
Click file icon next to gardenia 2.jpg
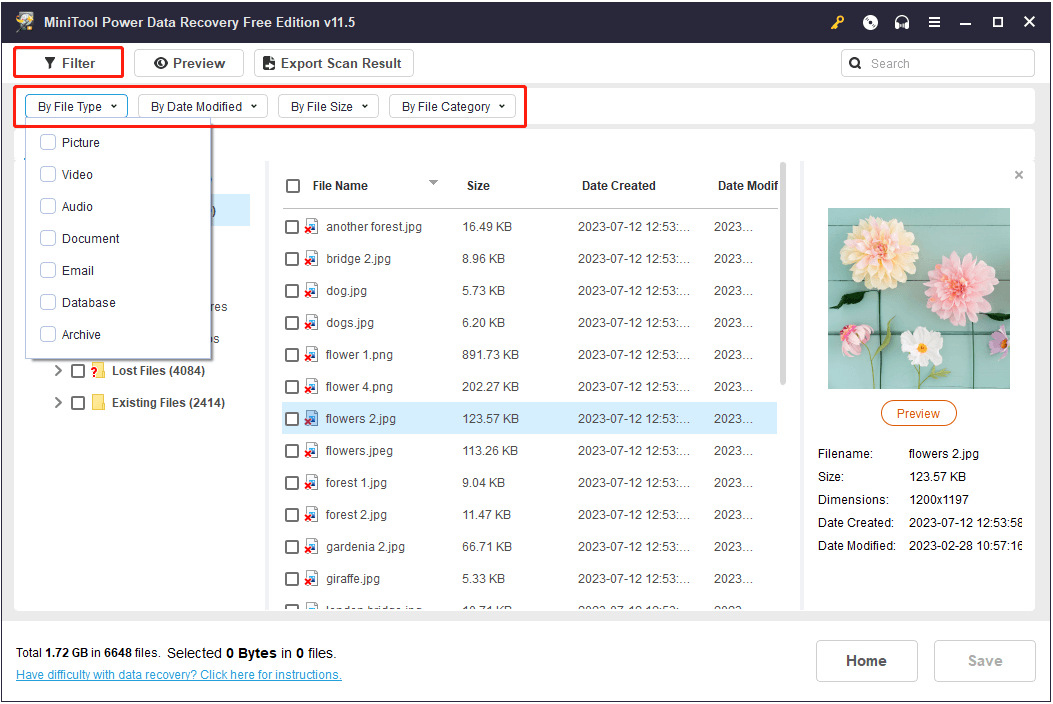311,547
